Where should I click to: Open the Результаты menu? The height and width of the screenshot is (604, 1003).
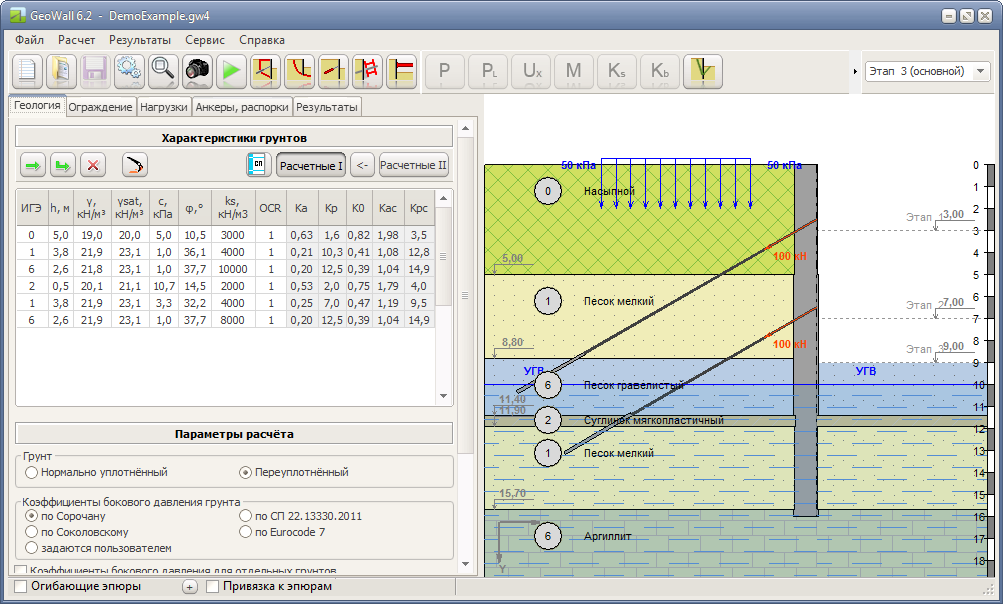click(x=139, y=40)
